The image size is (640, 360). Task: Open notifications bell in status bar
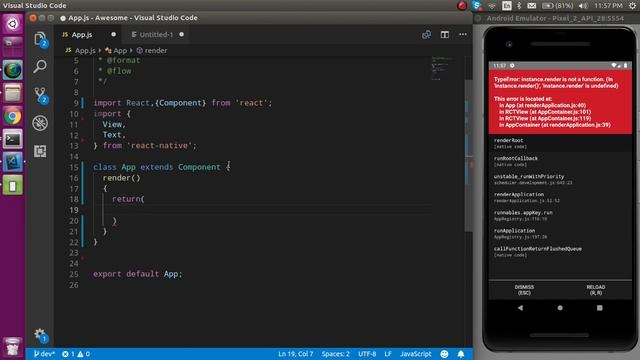(460, 354)
